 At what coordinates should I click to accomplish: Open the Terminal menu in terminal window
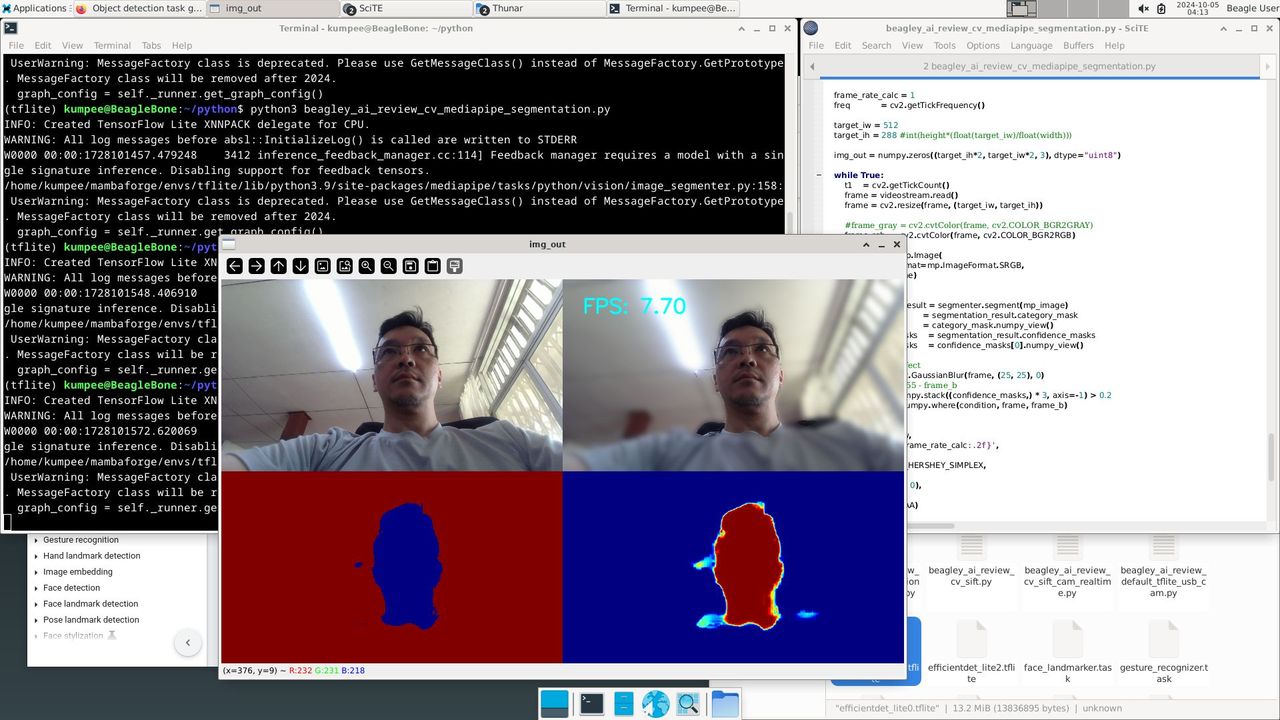[112, 45]
